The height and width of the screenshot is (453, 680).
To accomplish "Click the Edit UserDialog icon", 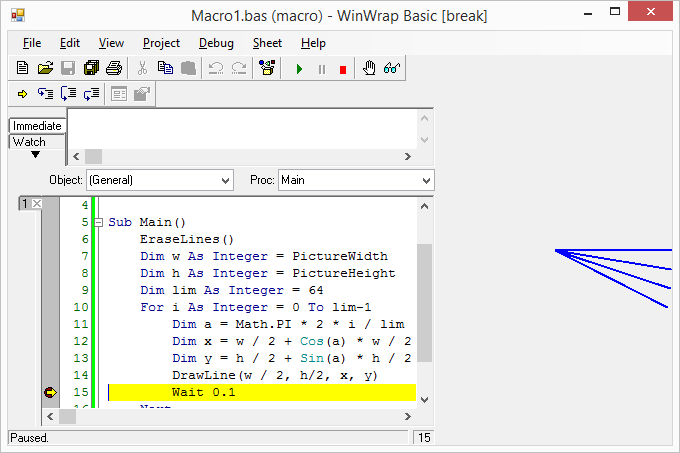I will tap(119, 94).
